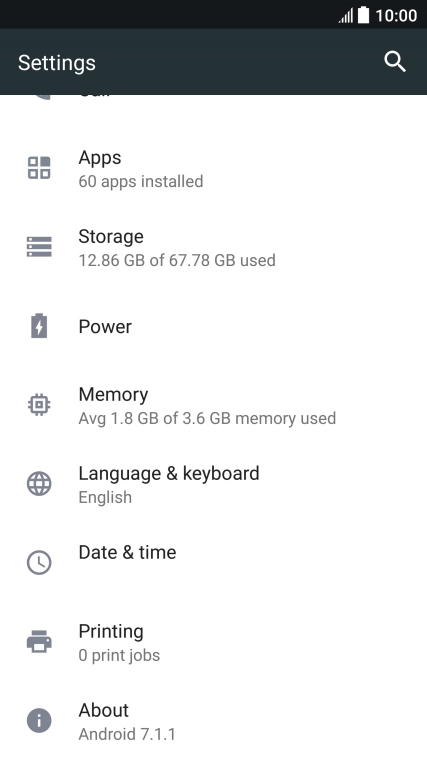Go to Language & keyboard settings
427x760 pixels.
(x=213, y=484)
